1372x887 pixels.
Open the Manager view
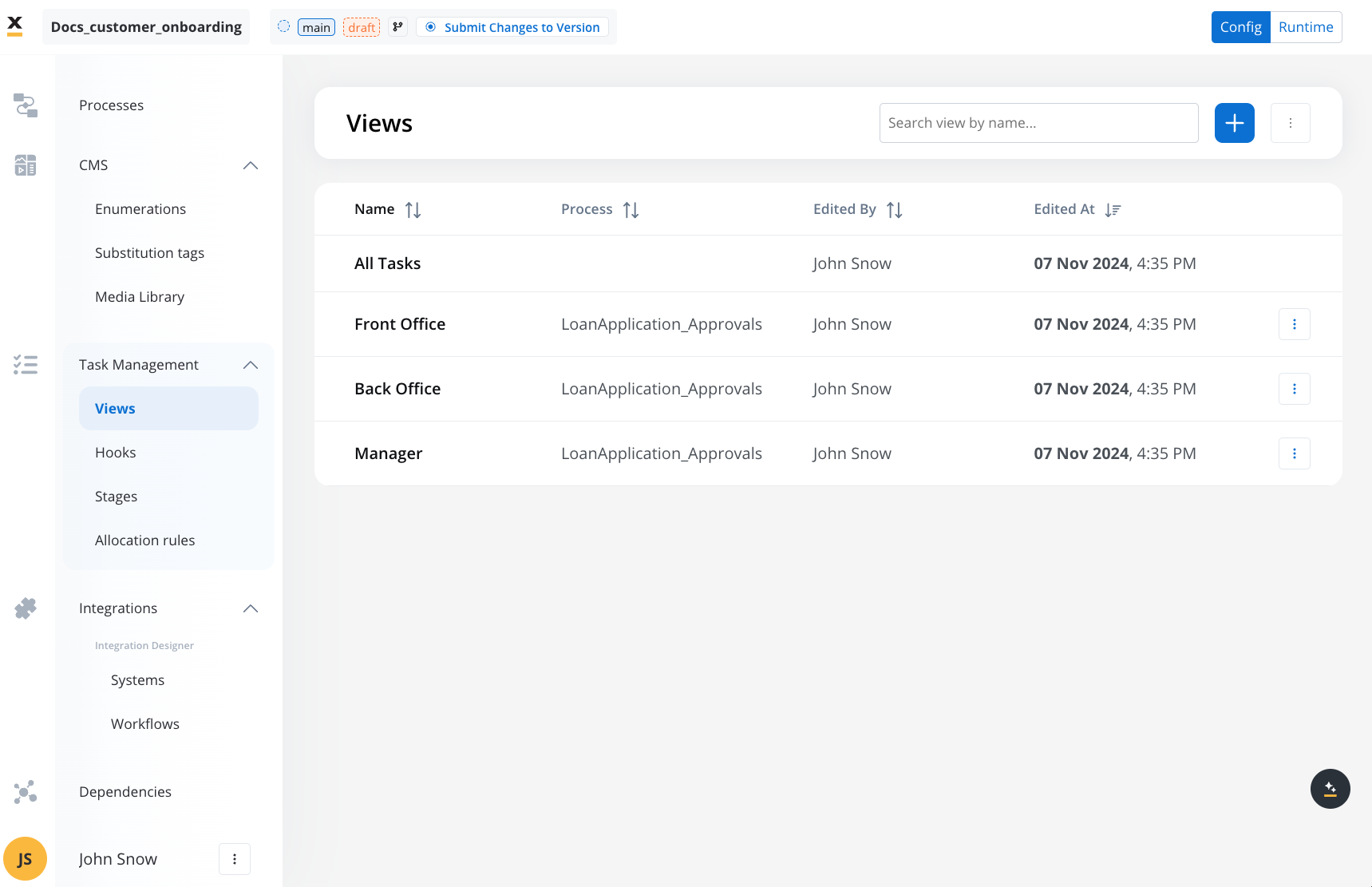[x=388, y=453]
